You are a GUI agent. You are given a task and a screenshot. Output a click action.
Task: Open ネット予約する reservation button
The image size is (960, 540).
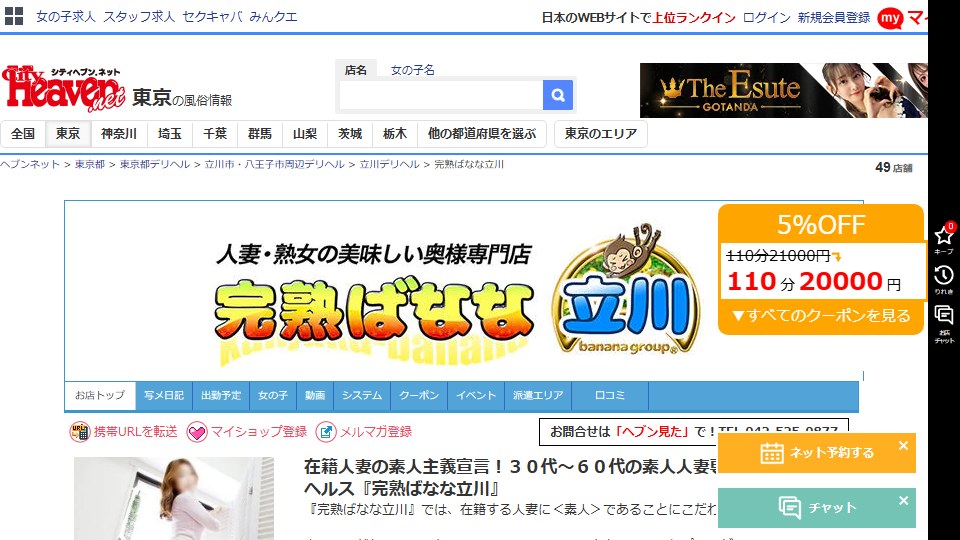point(817,452)
